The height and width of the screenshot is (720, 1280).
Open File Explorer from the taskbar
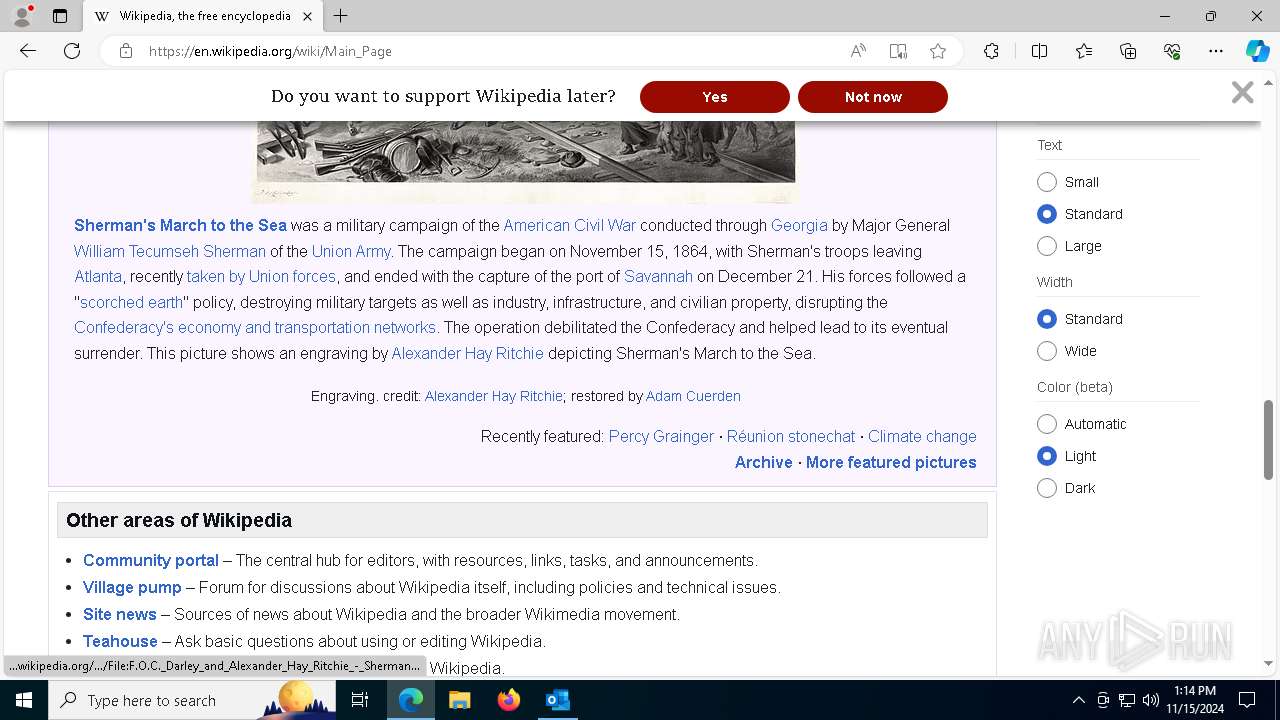tap(459, 700)
